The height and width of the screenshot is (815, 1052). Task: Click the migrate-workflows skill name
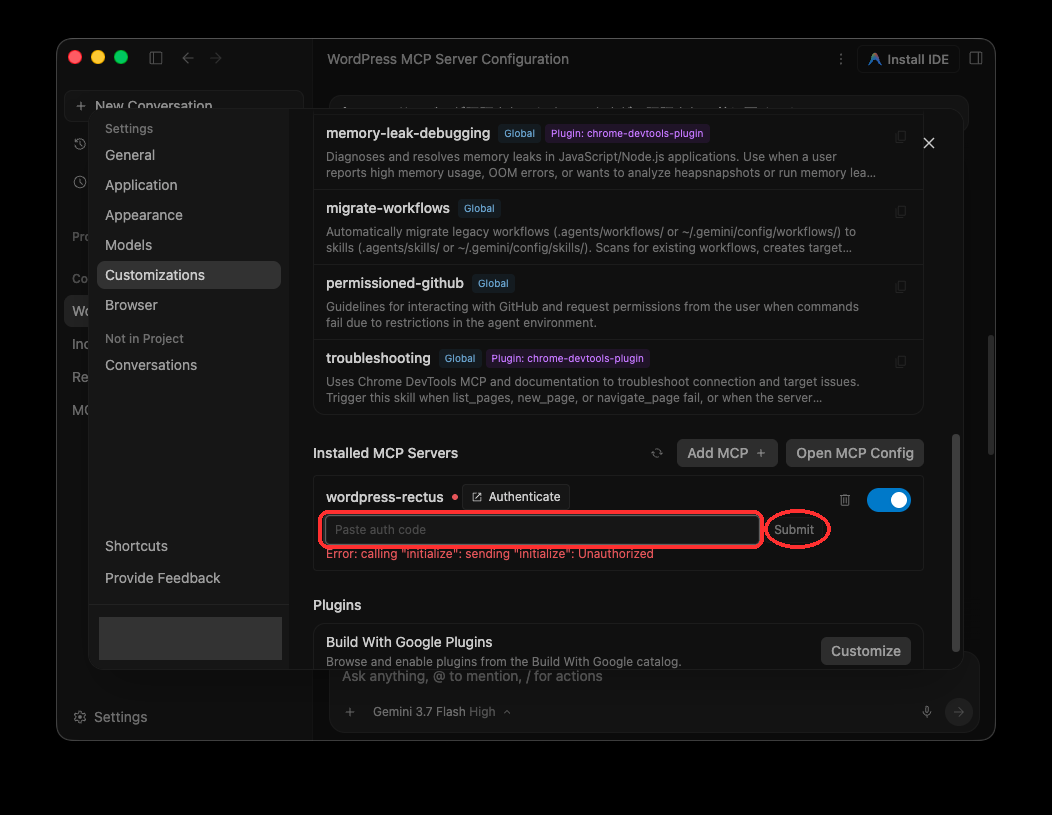coord(388,208)
